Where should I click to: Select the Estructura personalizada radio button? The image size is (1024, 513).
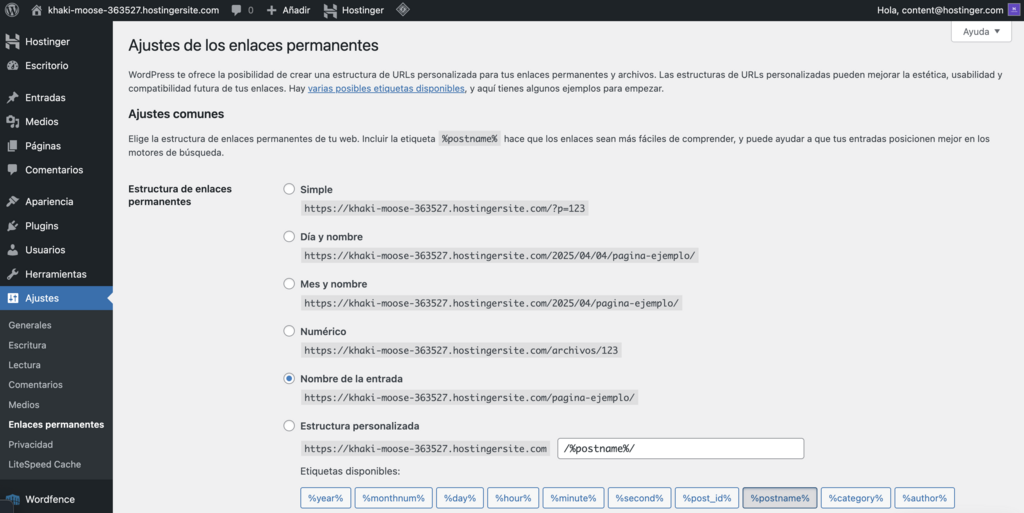tap(289, 426)
